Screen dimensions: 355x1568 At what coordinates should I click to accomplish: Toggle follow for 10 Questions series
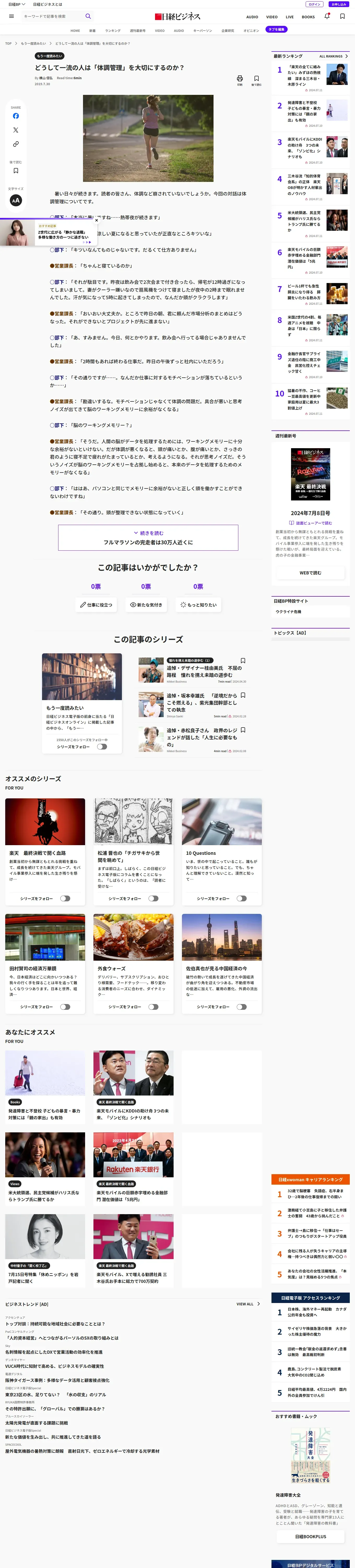pos(241,898)
